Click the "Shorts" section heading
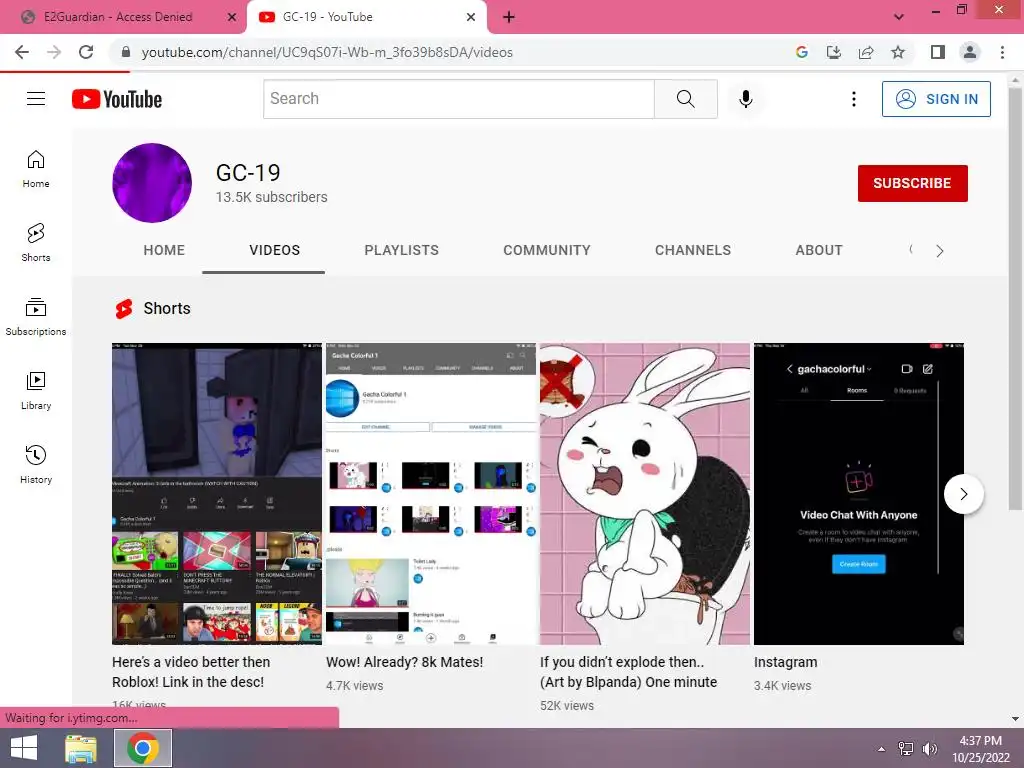This screenshot has width=1024, height=768. click(167, 308)
